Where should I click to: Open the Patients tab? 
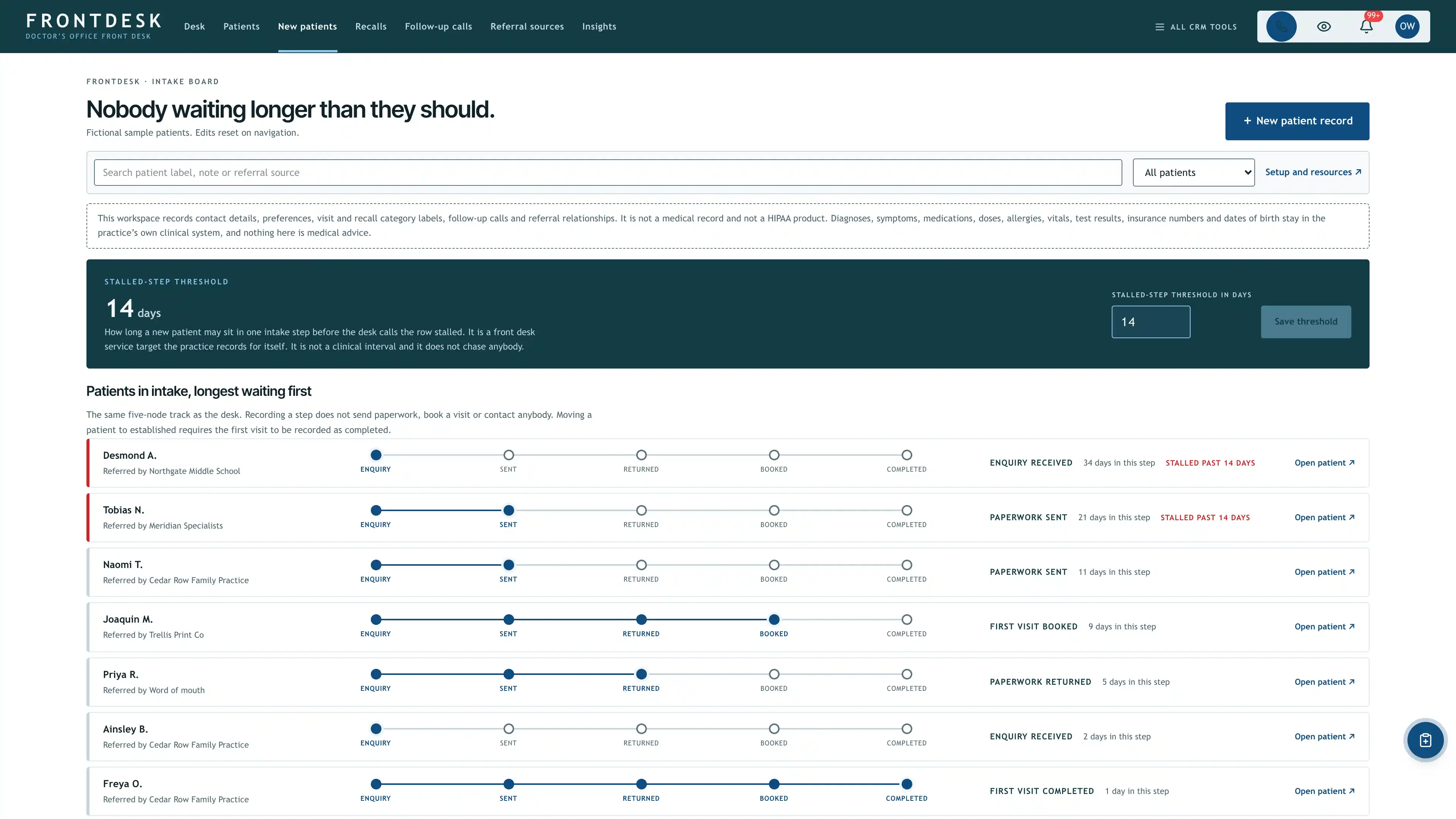click(x=242, y=27)
